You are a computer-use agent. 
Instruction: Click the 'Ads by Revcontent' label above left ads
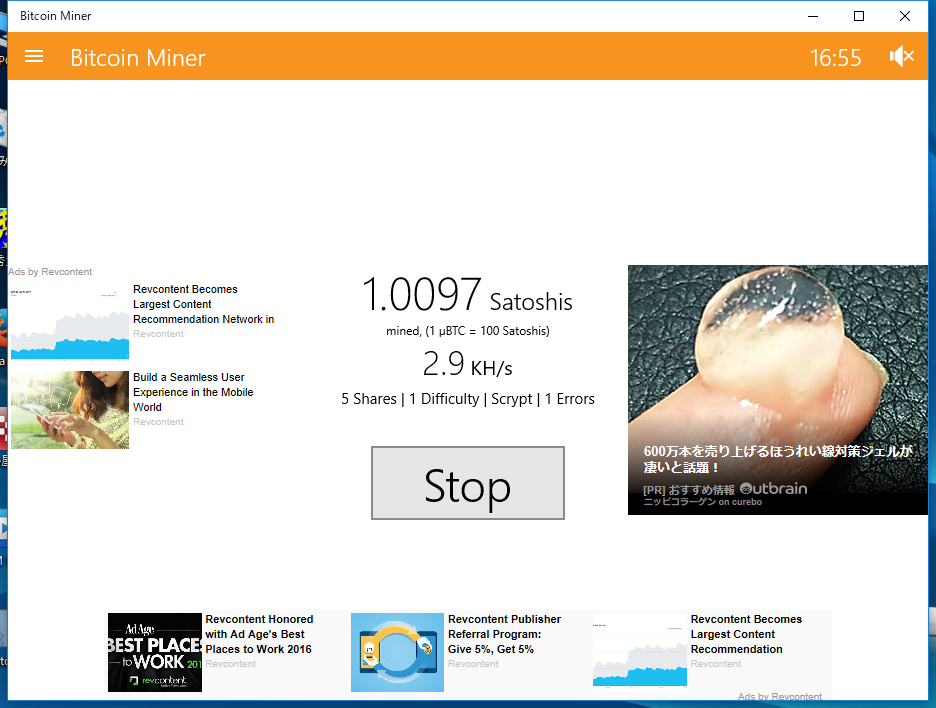[50, 272]
